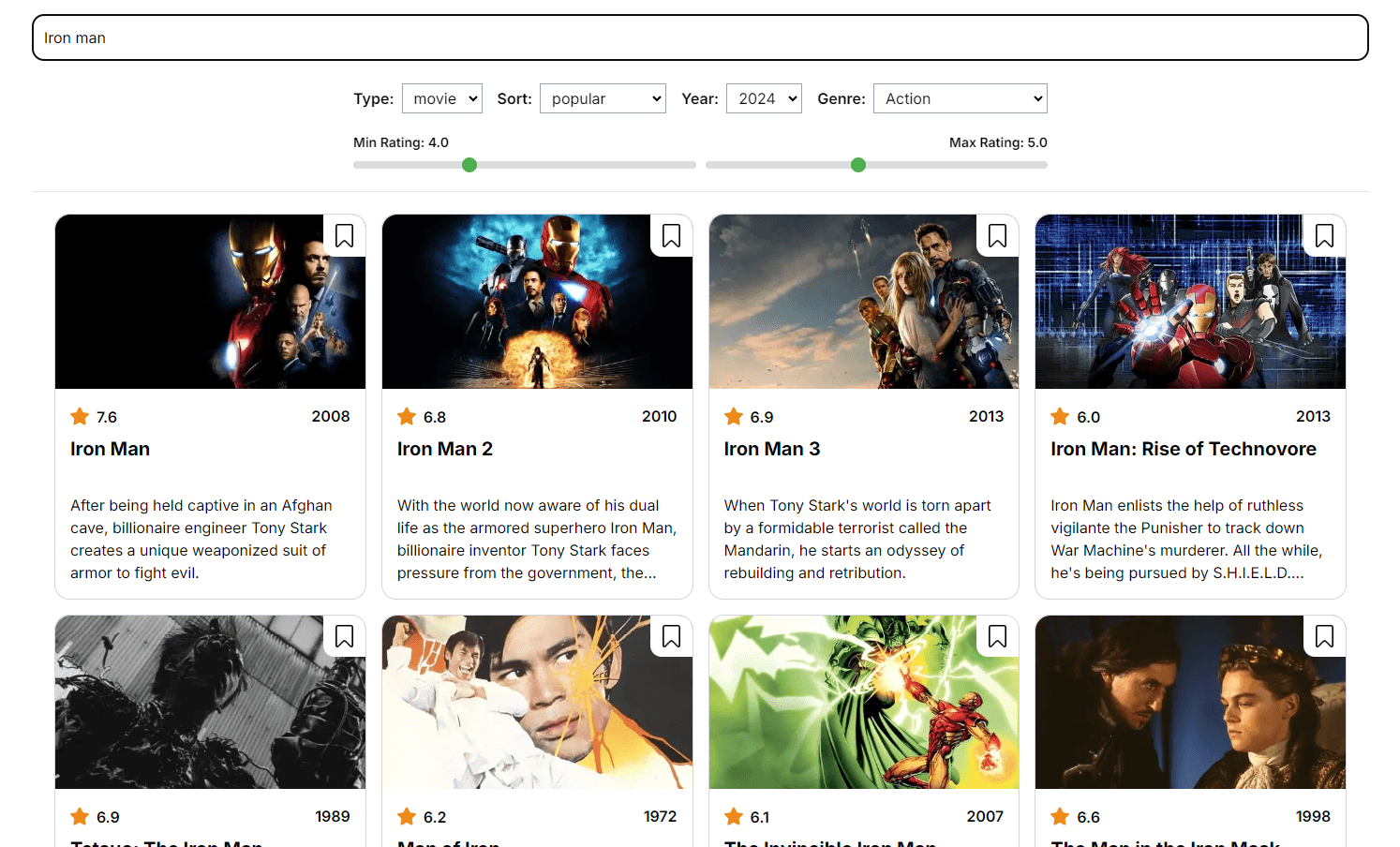Screen dimensions: 1400x847
Task: Bookmark the Iron Man 2008 card
Action: (x=344, y=236)
